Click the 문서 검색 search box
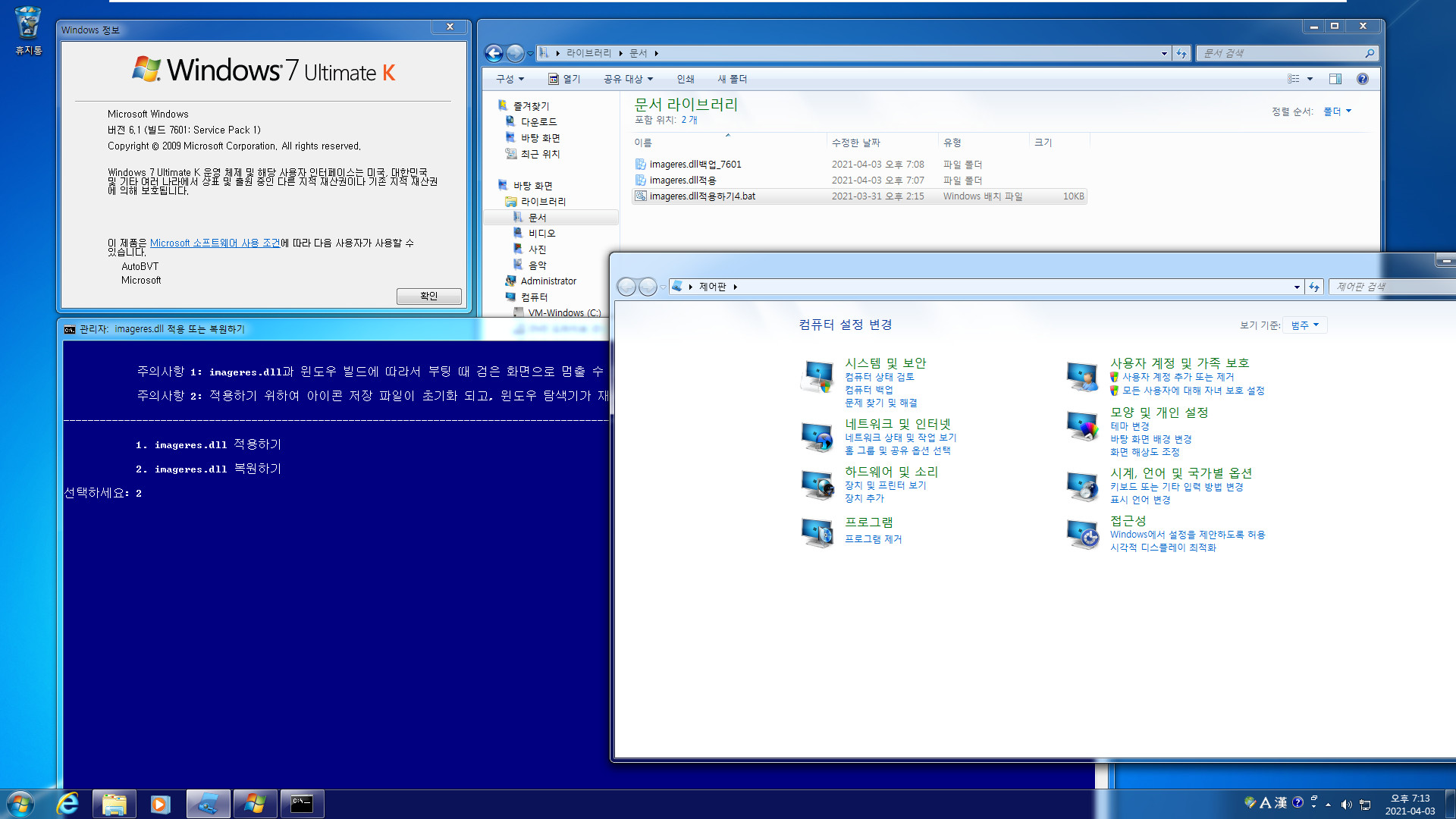 (x=1286, y=53)
